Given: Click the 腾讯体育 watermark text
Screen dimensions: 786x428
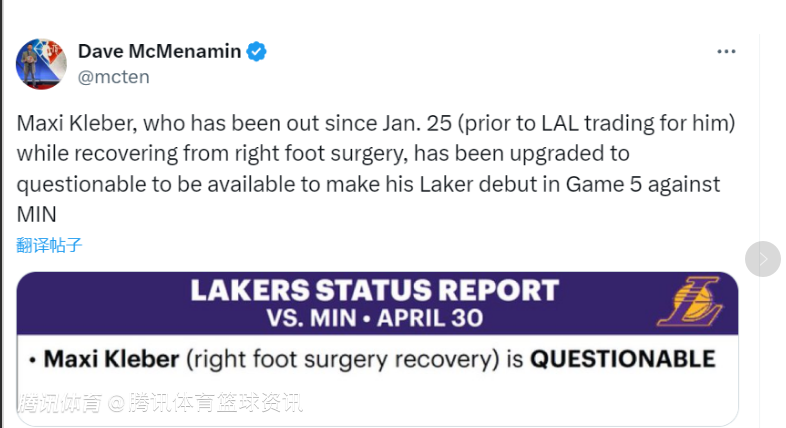Looking at the screenshot, I should (x=60, y=405).
